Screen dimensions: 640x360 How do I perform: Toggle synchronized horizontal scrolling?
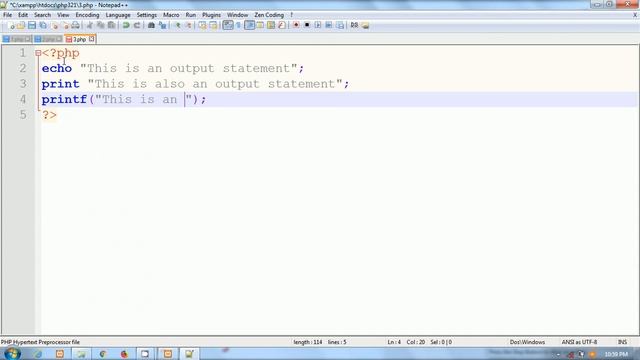point(213,25)
